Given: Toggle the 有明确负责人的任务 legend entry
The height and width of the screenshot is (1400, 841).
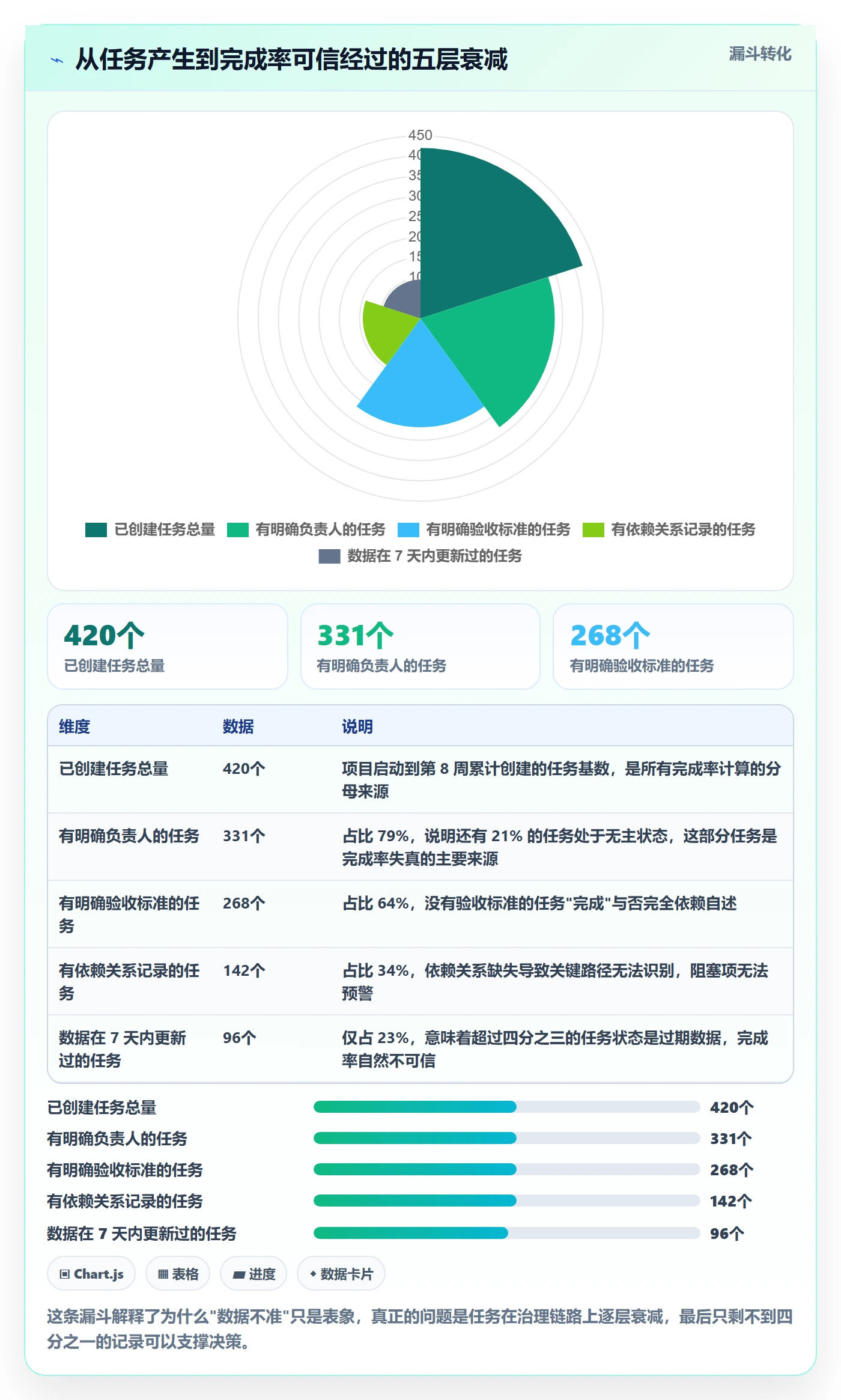Looking at the screenshot, I should 306,529.
